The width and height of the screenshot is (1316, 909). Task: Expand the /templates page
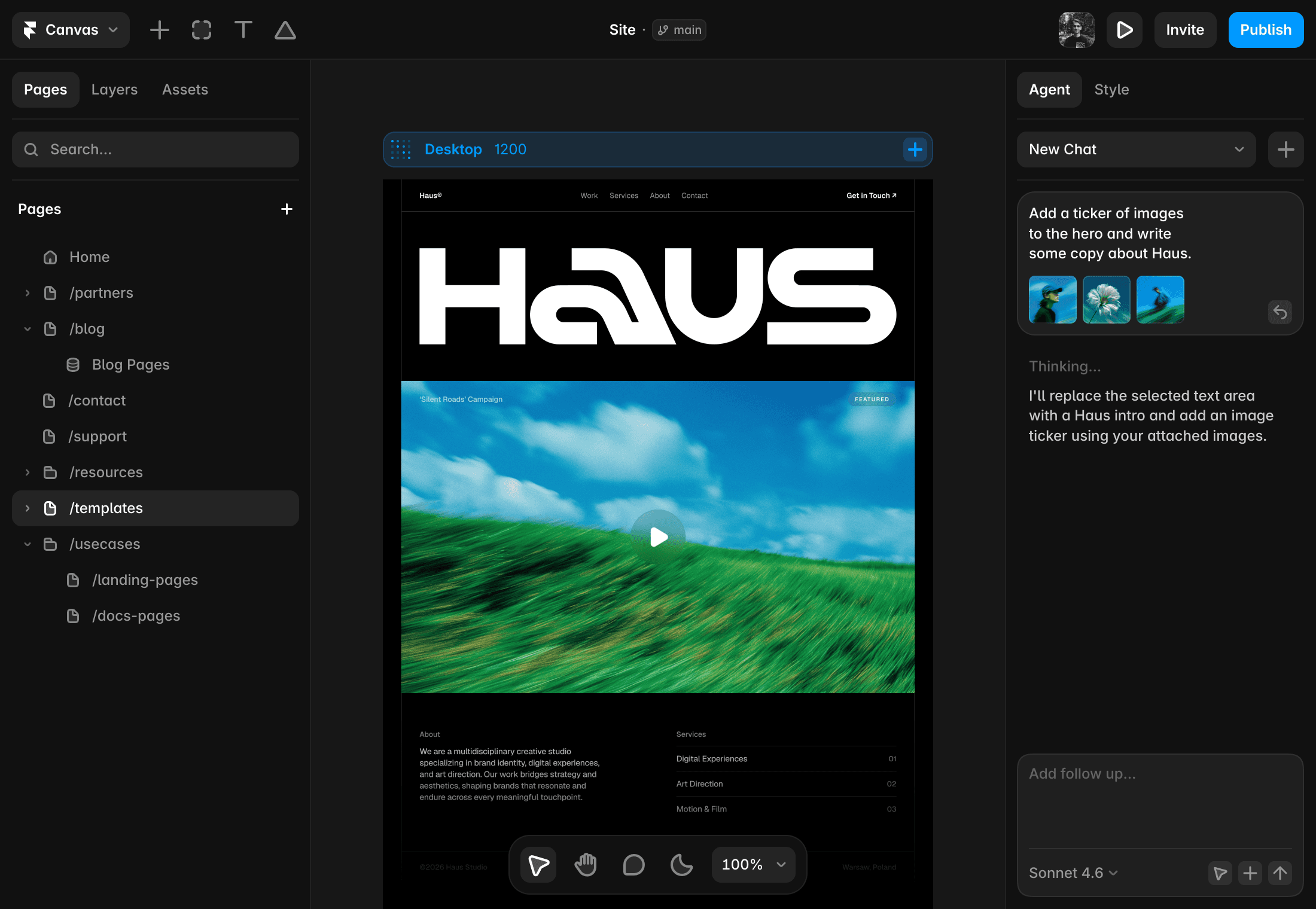click(x=28, y=508)
